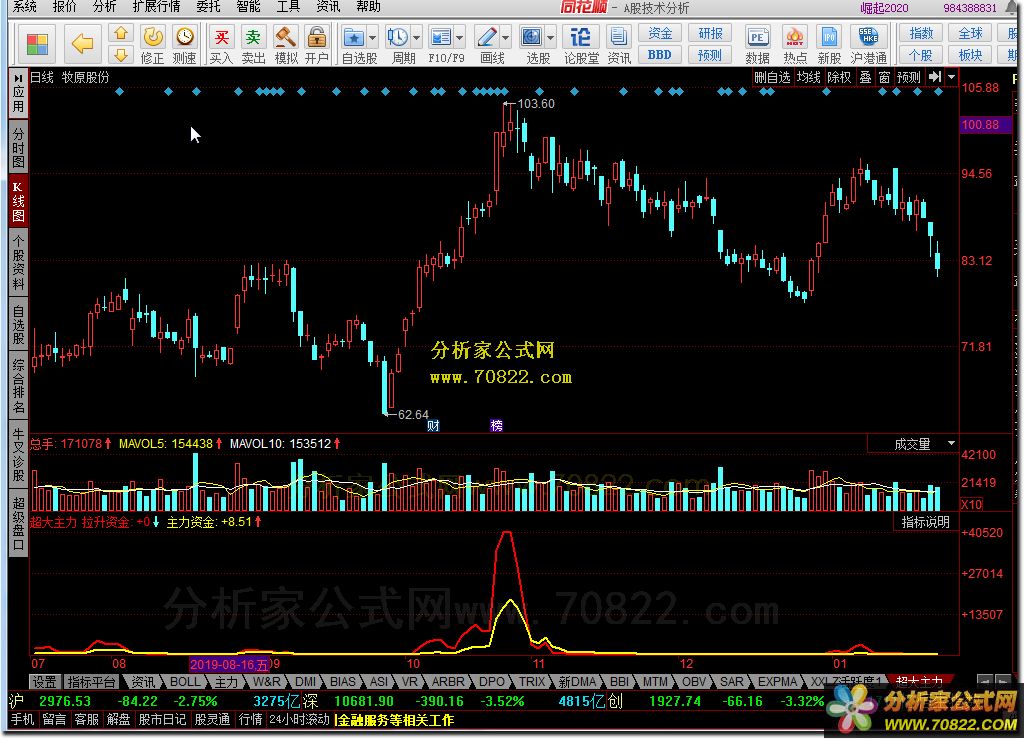This screenshot has width=1026, height=740.
Task: Click the 开户 open account lock icon
Action: point(317,44)
